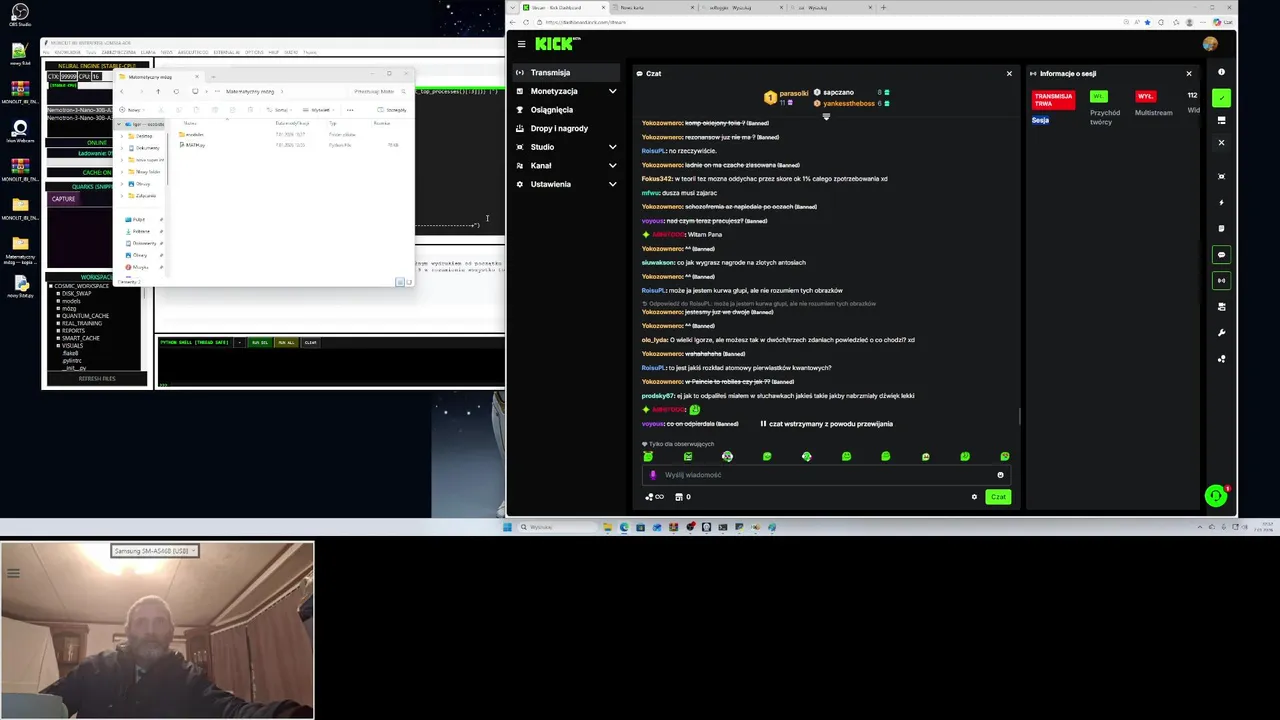
Task: Open the green support chat bubble
Action: 1215,495
